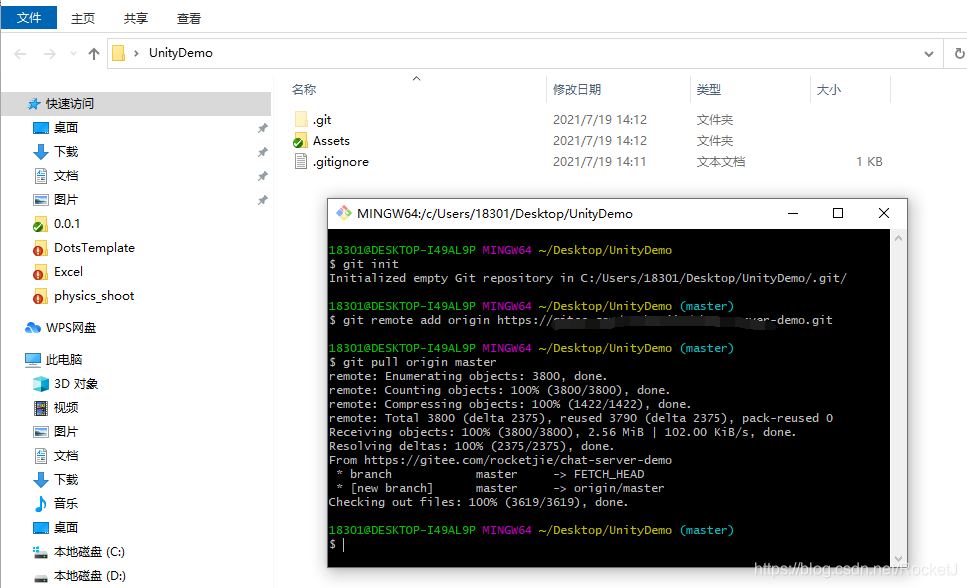Click the WPS cloud icon
This screenshot has width=967, height=588.
(x=33, y=328)
